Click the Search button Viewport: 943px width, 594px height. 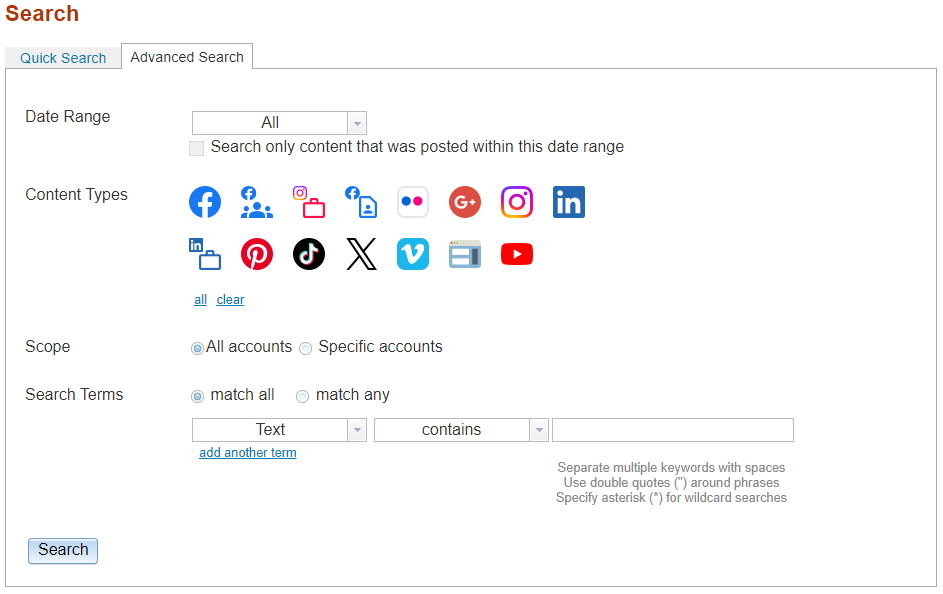pyautogui.click(x=63, y=550)
